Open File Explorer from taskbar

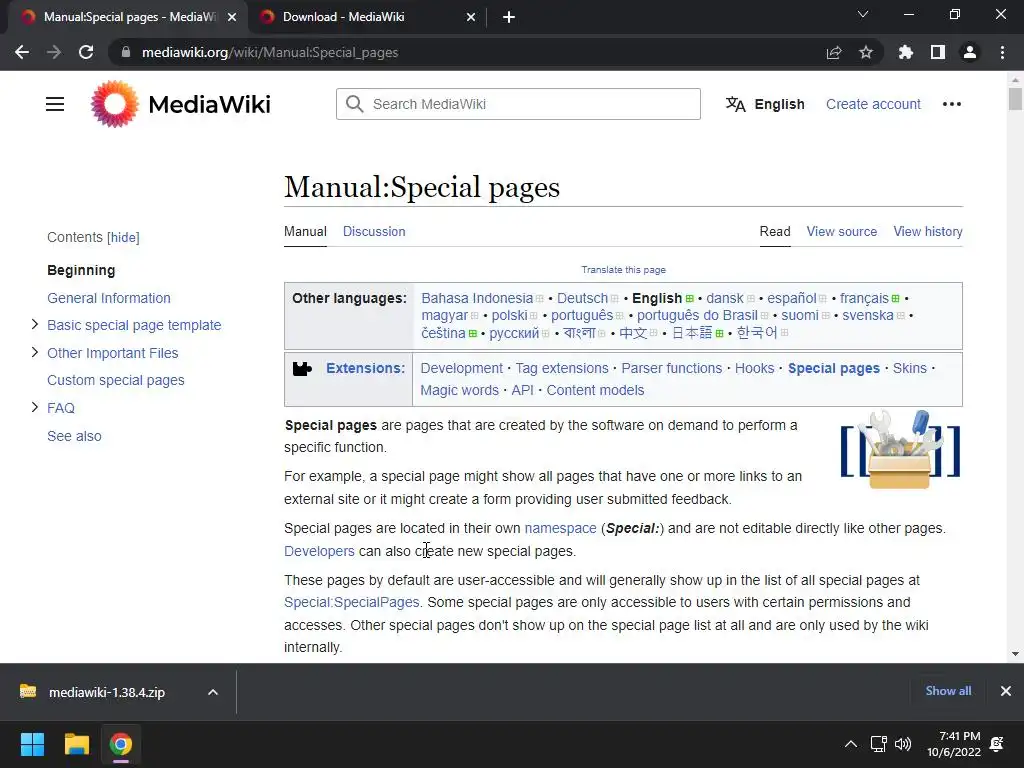(76, 744)
